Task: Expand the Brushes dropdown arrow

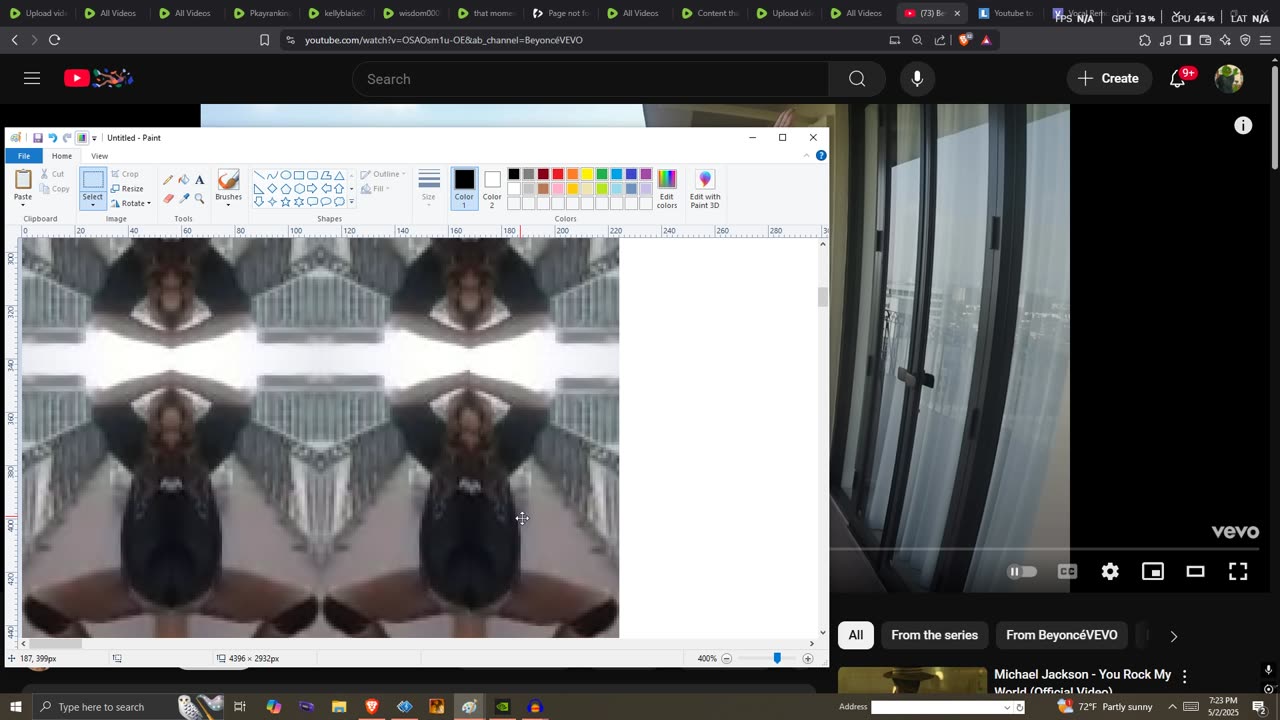Action: 228,205
